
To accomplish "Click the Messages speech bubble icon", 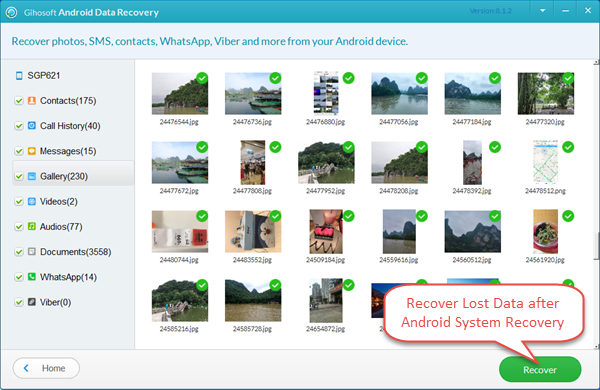I will (x=32, y=151).
